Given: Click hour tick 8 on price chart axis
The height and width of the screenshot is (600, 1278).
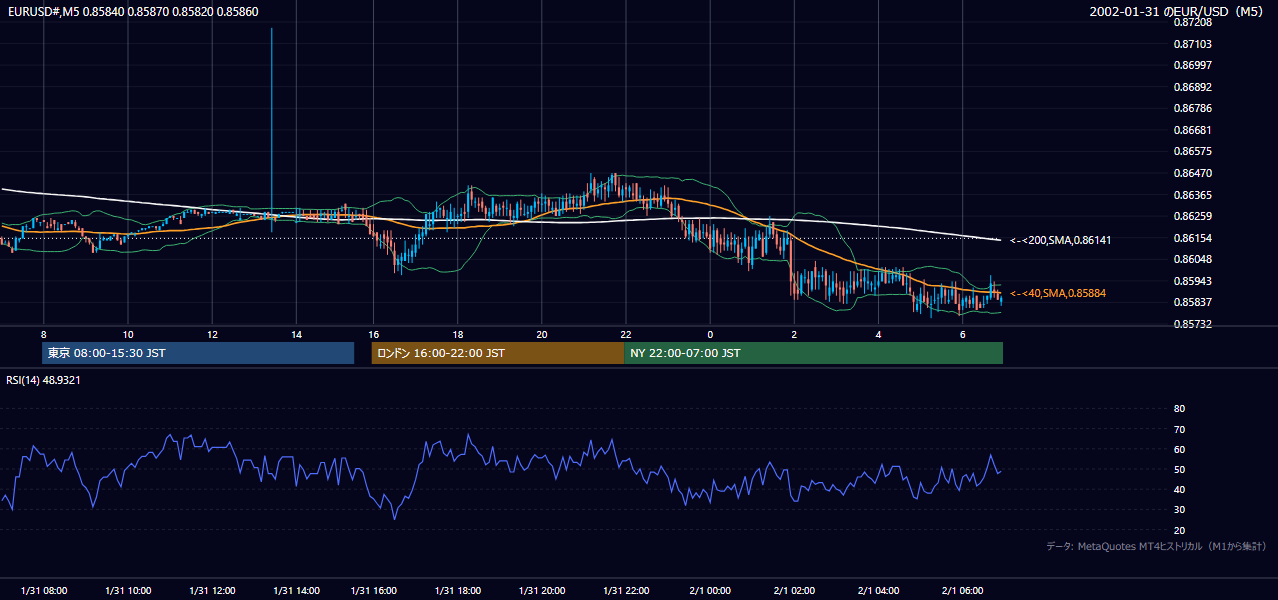Looking at the screenshot, I should [44, 334].
